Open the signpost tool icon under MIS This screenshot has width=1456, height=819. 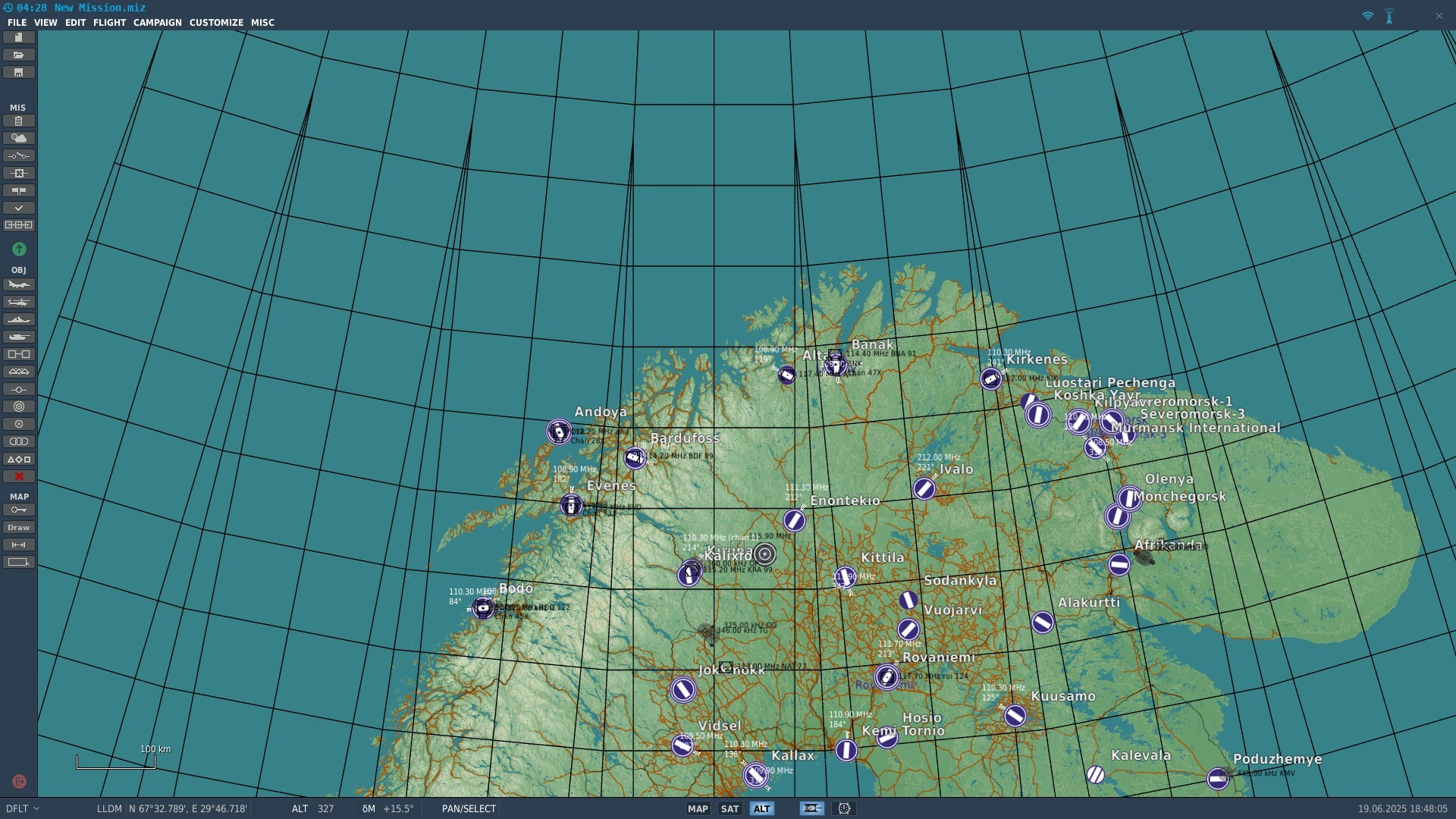click(x=19, y=190)
